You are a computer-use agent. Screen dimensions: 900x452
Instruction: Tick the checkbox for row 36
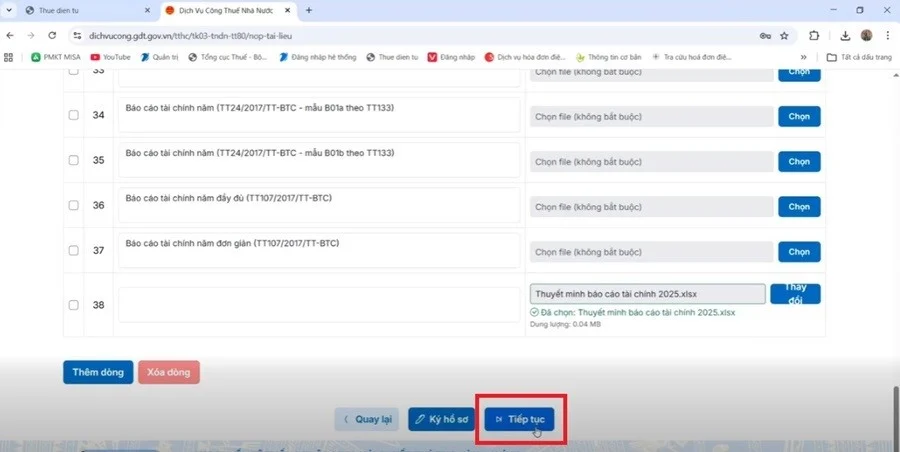[74, 205]
